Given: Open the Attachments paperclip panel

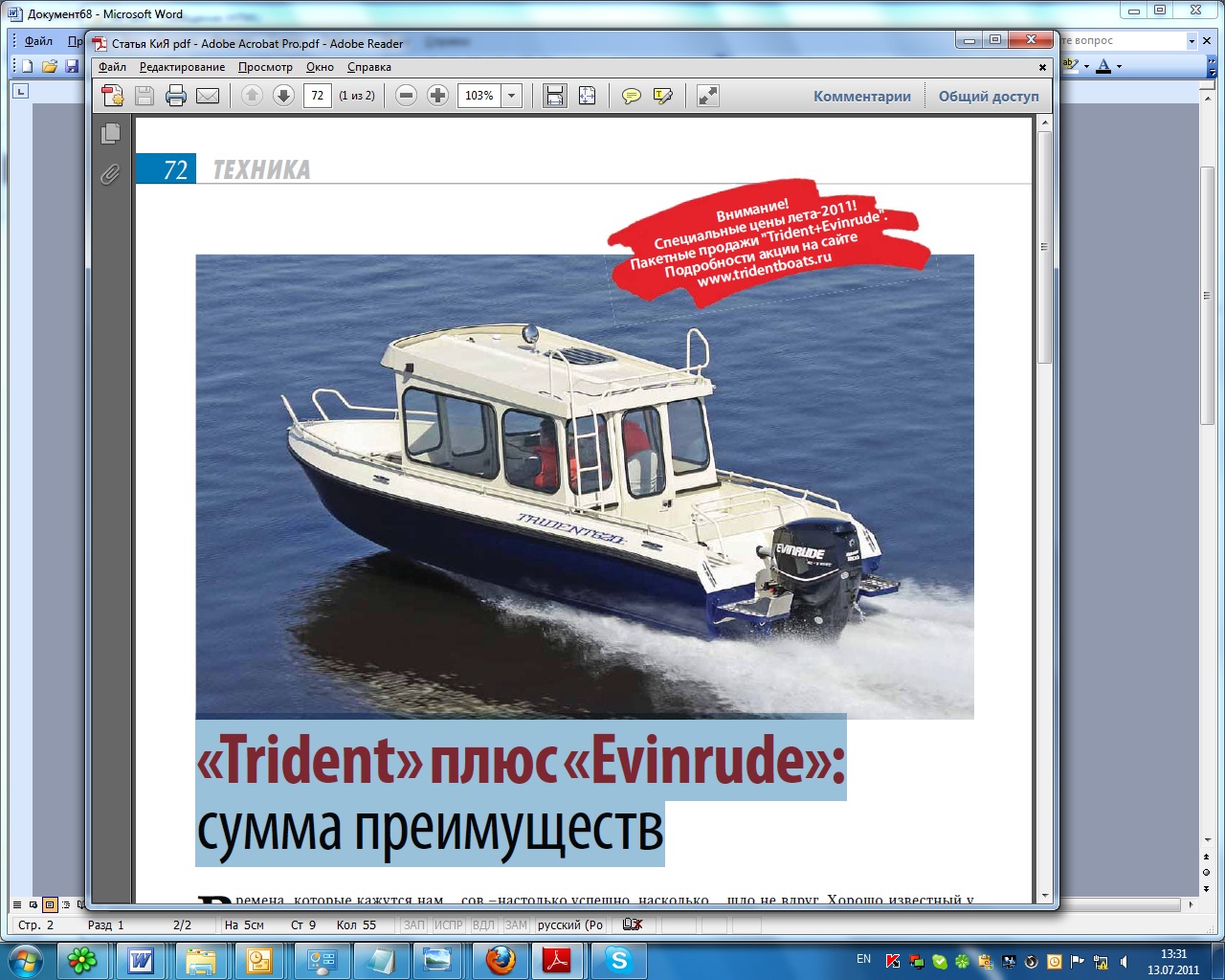Looking at the screenshot, I should point(111,174).
